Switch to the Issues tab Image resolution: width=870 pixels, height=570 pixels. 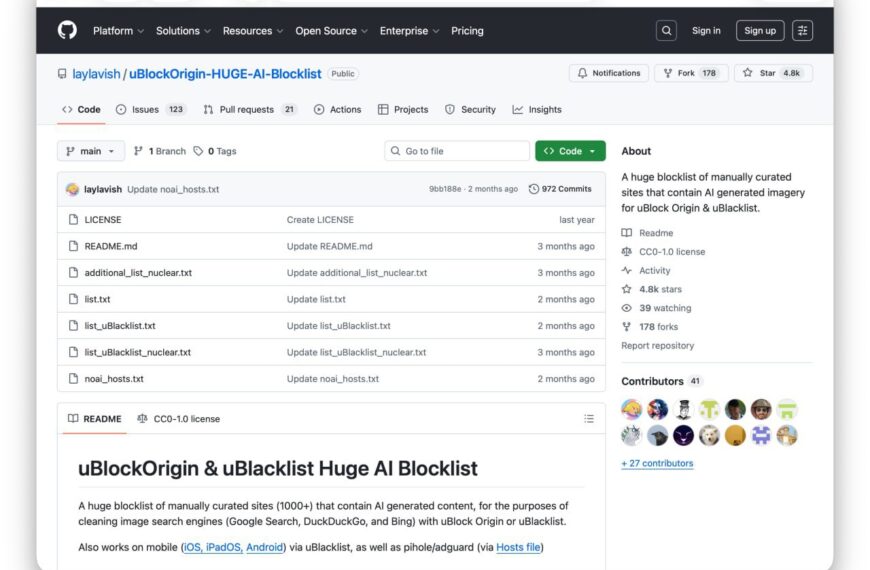pos(150,109)
